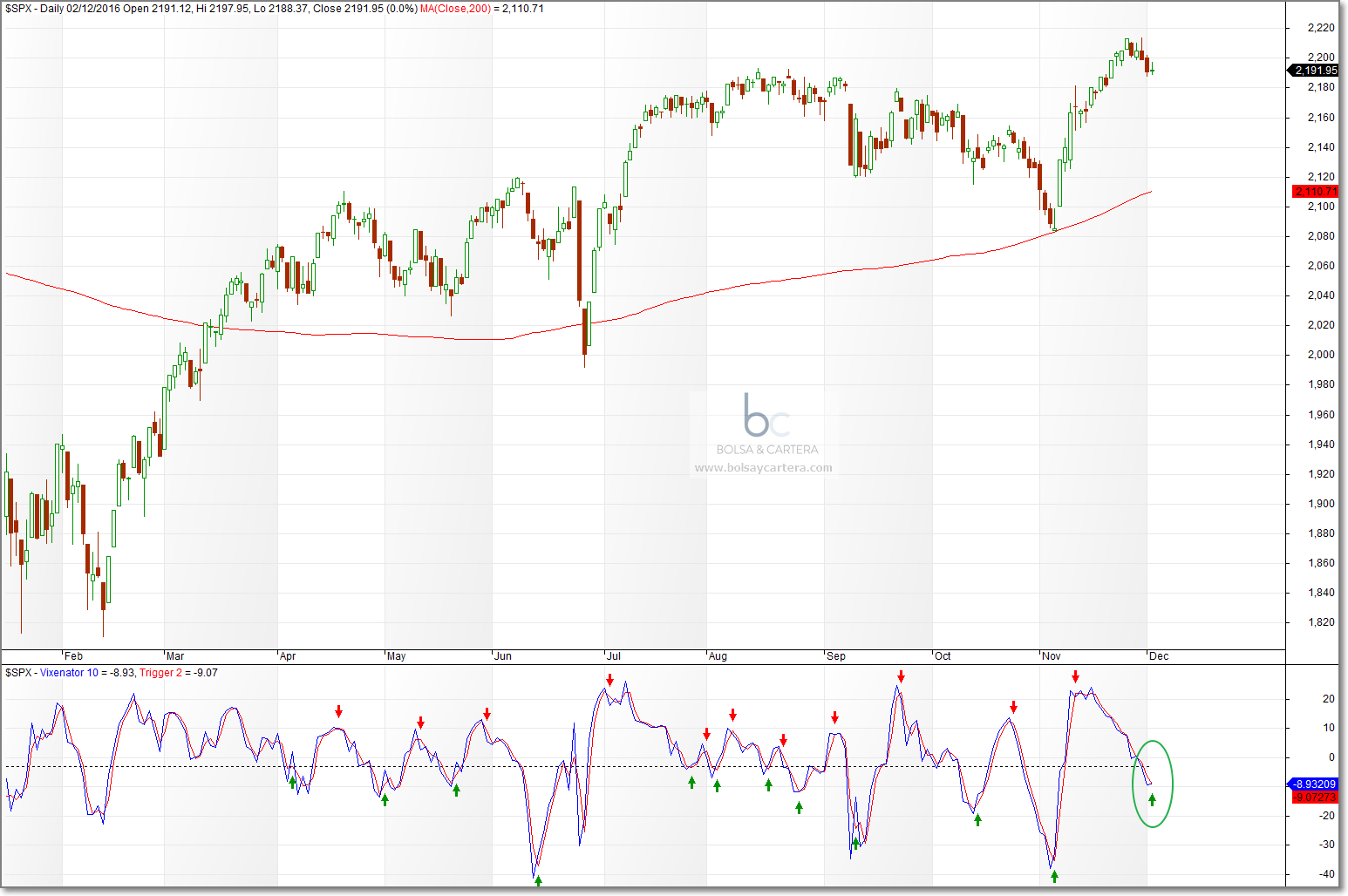
Task: Select the Trigger 2 = -9.07 label
Action: click(179, 673)
